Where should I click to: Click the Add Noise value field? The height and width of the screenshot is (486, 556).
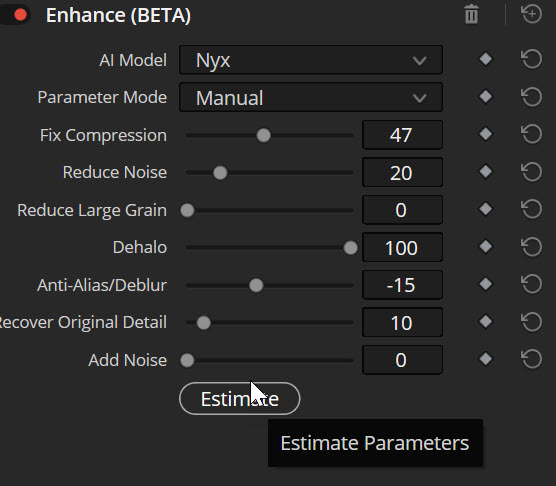(x=402, y=360)
